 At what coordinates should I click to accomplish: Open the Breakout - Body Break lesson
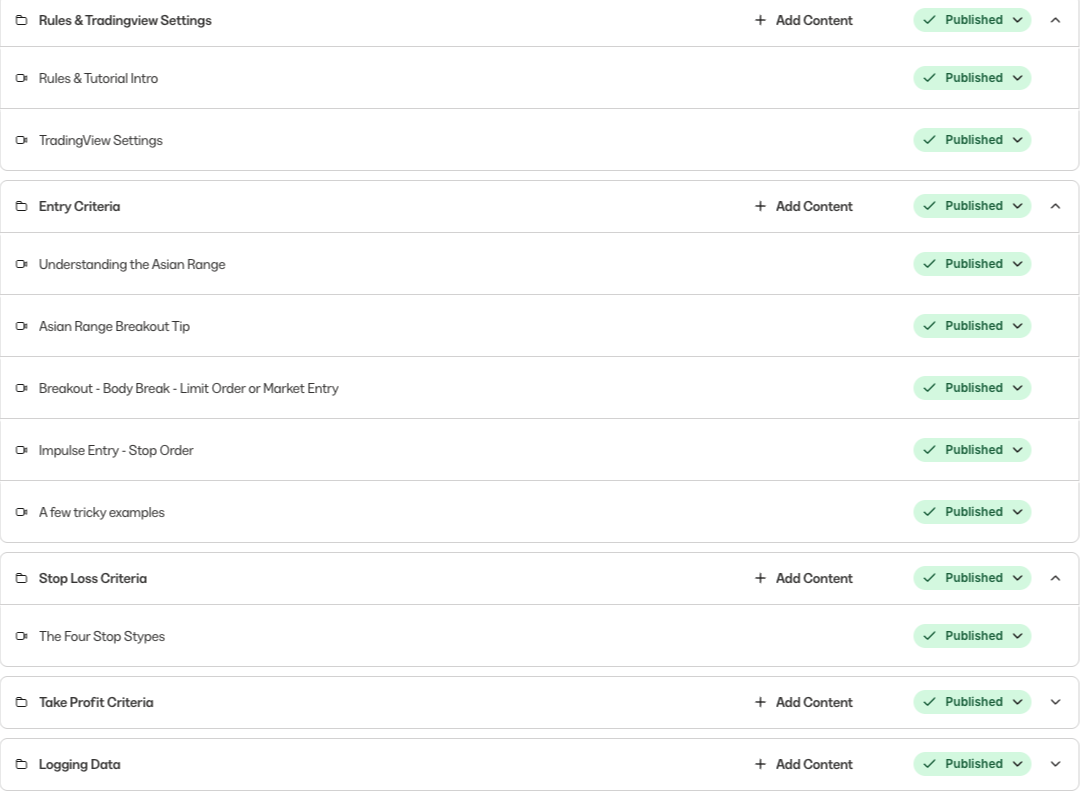tap(188, 388)
